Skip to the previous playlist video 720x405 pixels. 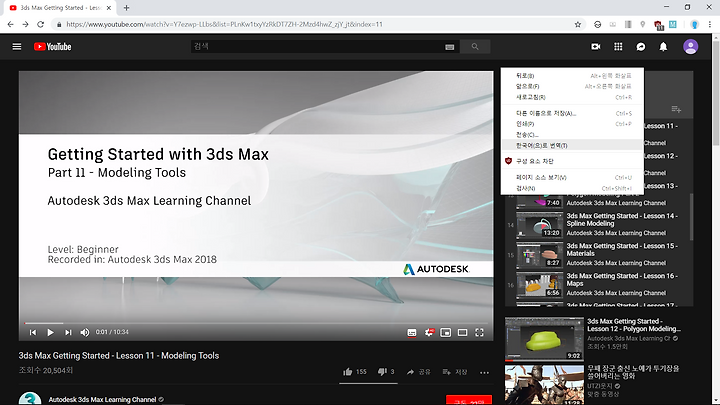click(x=33, y=332)
